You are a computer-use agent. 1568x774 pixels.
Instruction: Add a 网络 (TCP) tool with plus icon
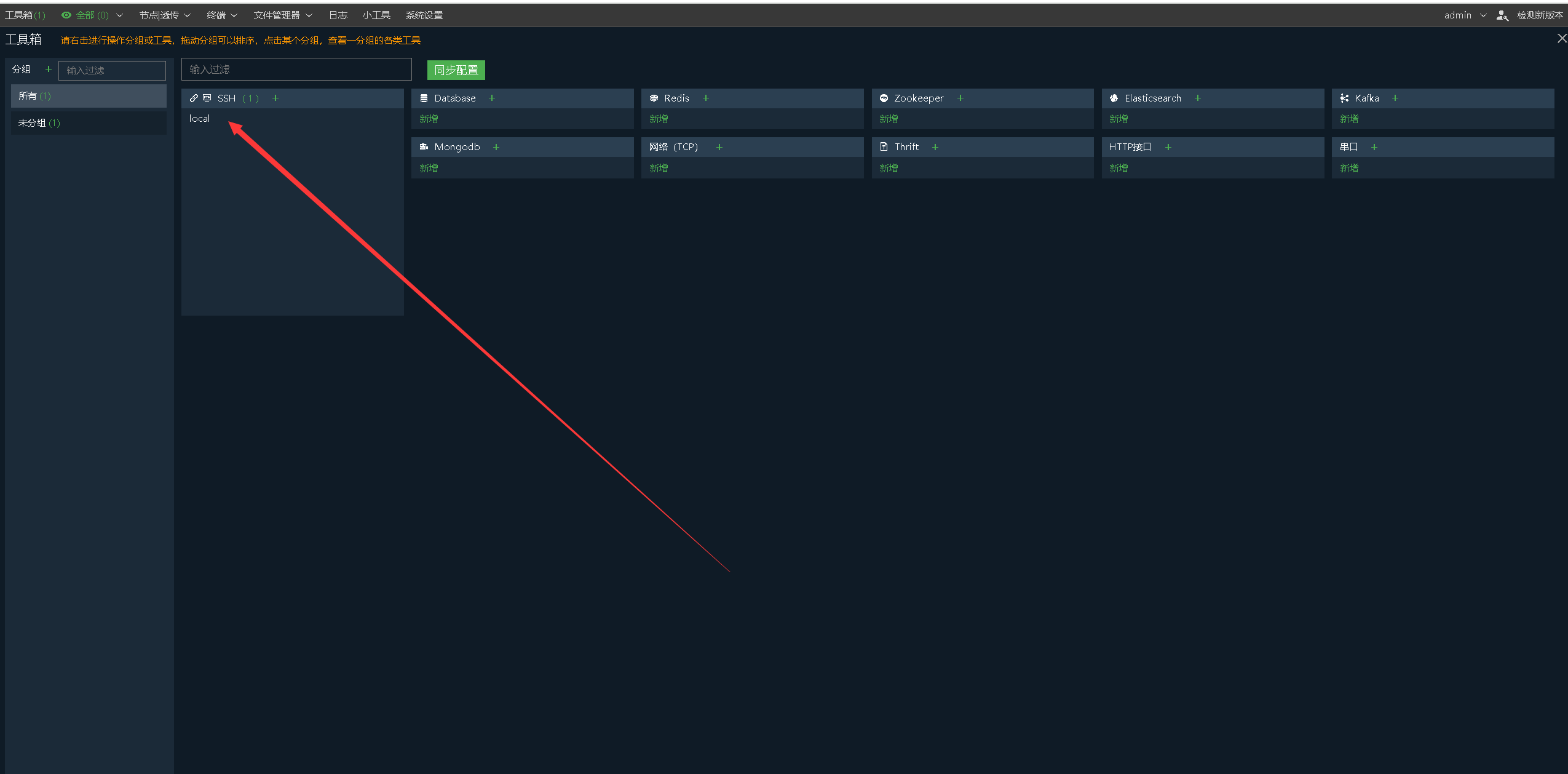[x=719, y=147]
